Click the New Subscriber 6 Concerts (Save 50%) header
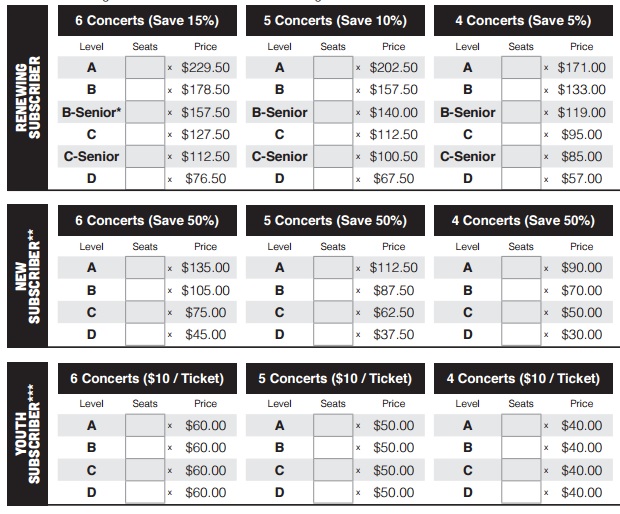This screenshot has height=514, width=620. pyautogui.click(x=147, y=220)
